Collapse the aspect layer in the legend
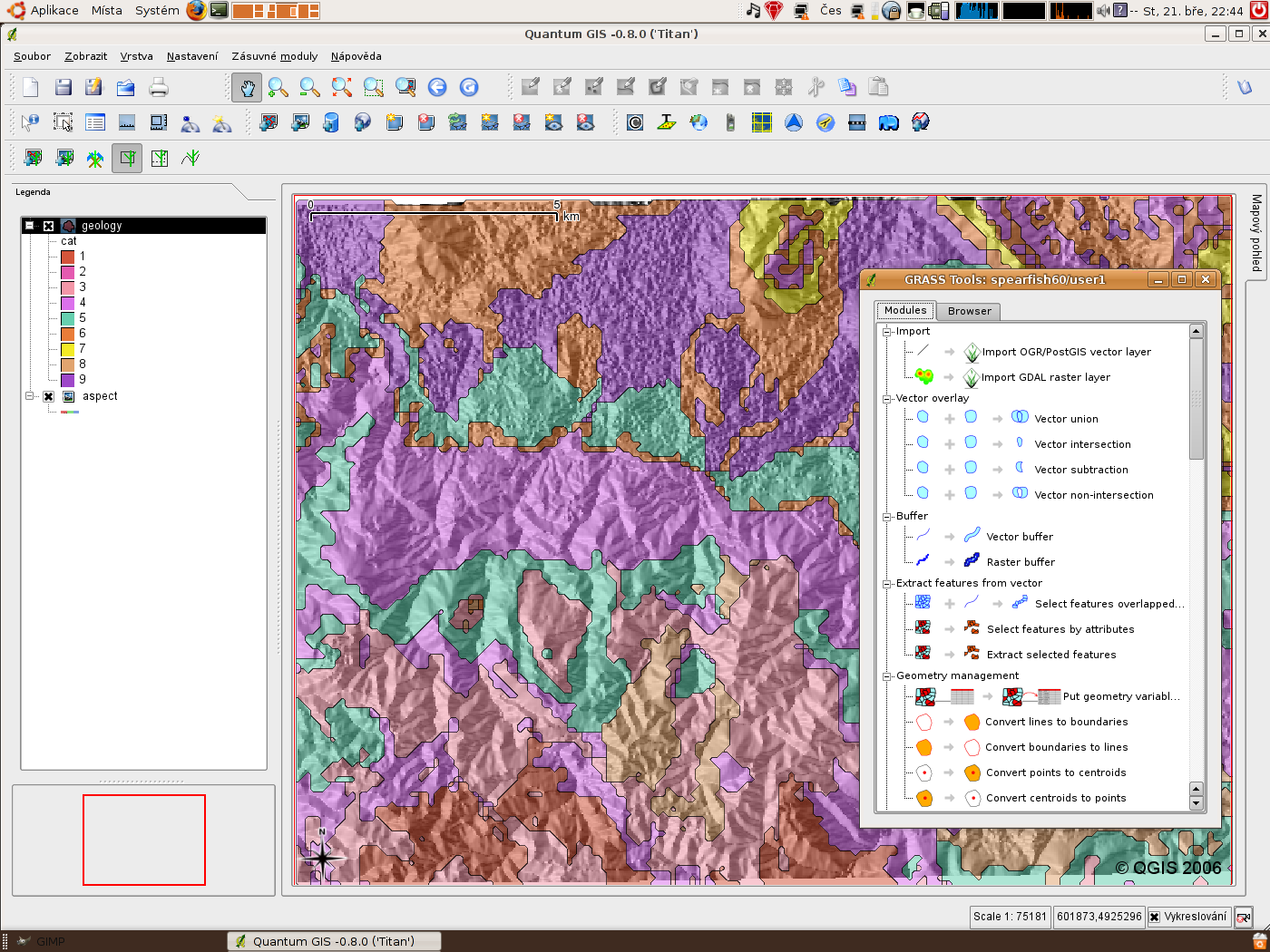1270x952 pixels. [x=30, y=396]
